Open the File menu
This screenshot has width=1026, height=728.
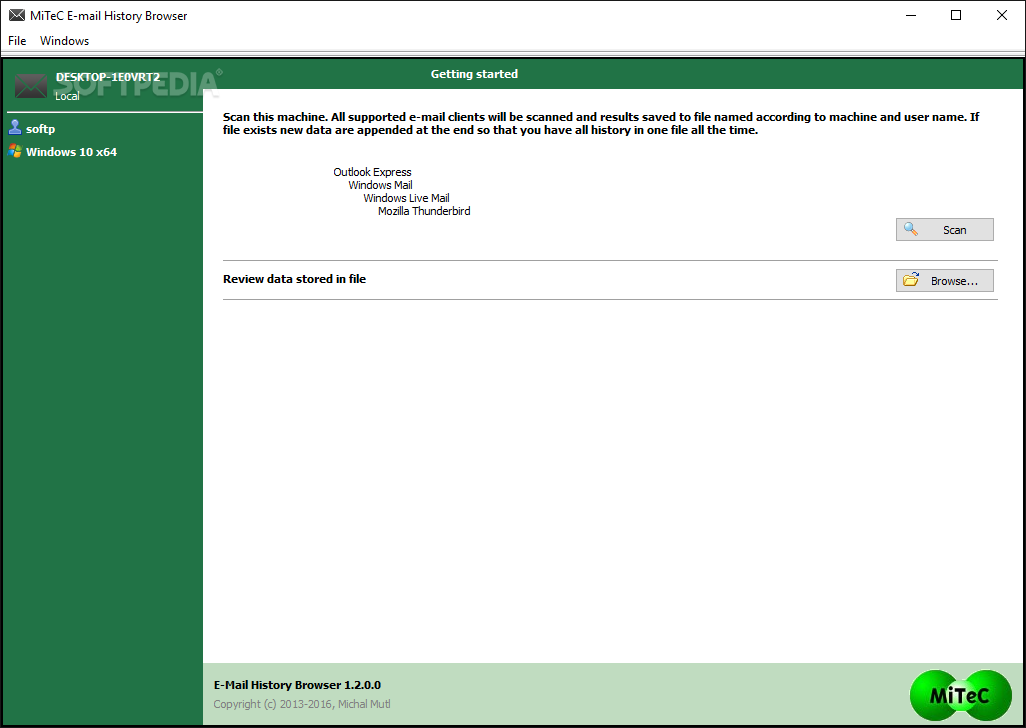[x=17, y=41]
